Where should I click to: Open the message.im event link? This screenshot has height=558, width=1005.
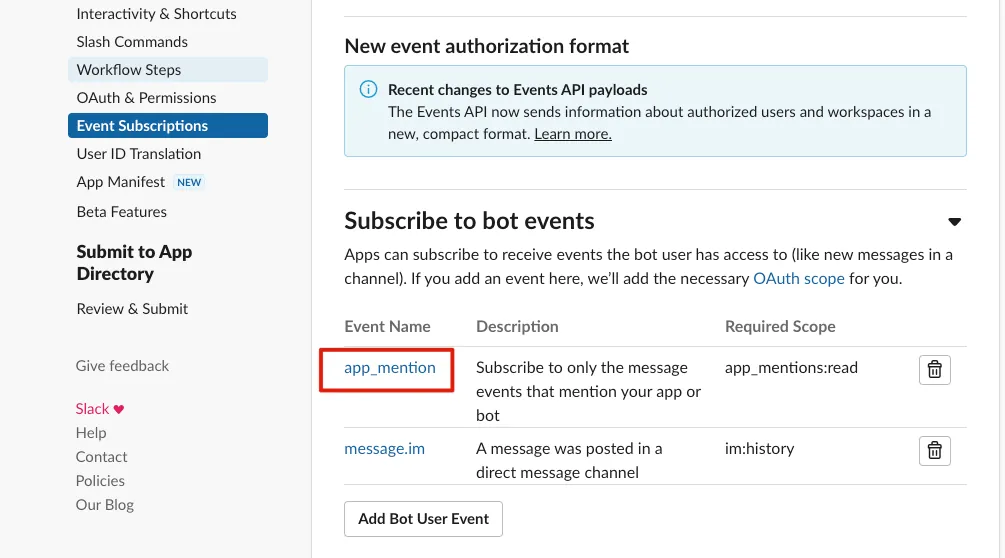(x=384, y=449)
